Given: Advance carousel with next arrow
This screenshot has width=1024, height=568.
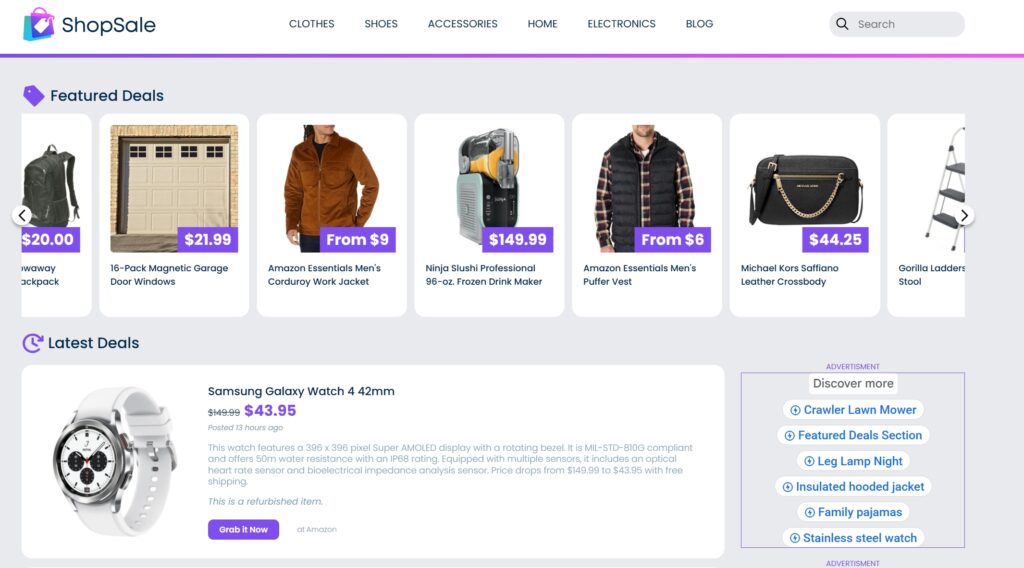Looking at the screenshot, I should [x=964, y=215].
